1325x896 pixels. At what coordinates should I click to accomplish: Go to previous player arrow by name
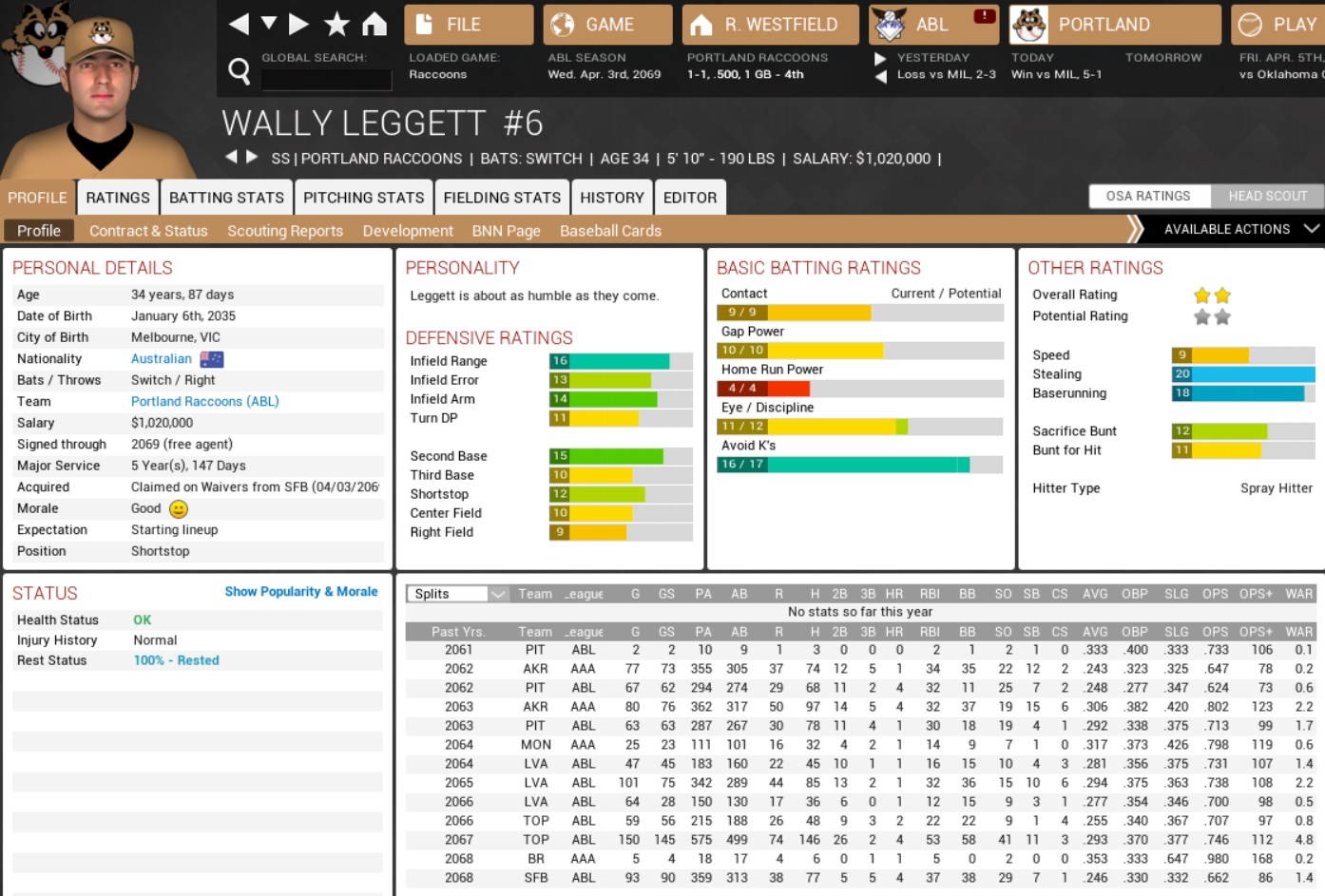click(231, 157)
